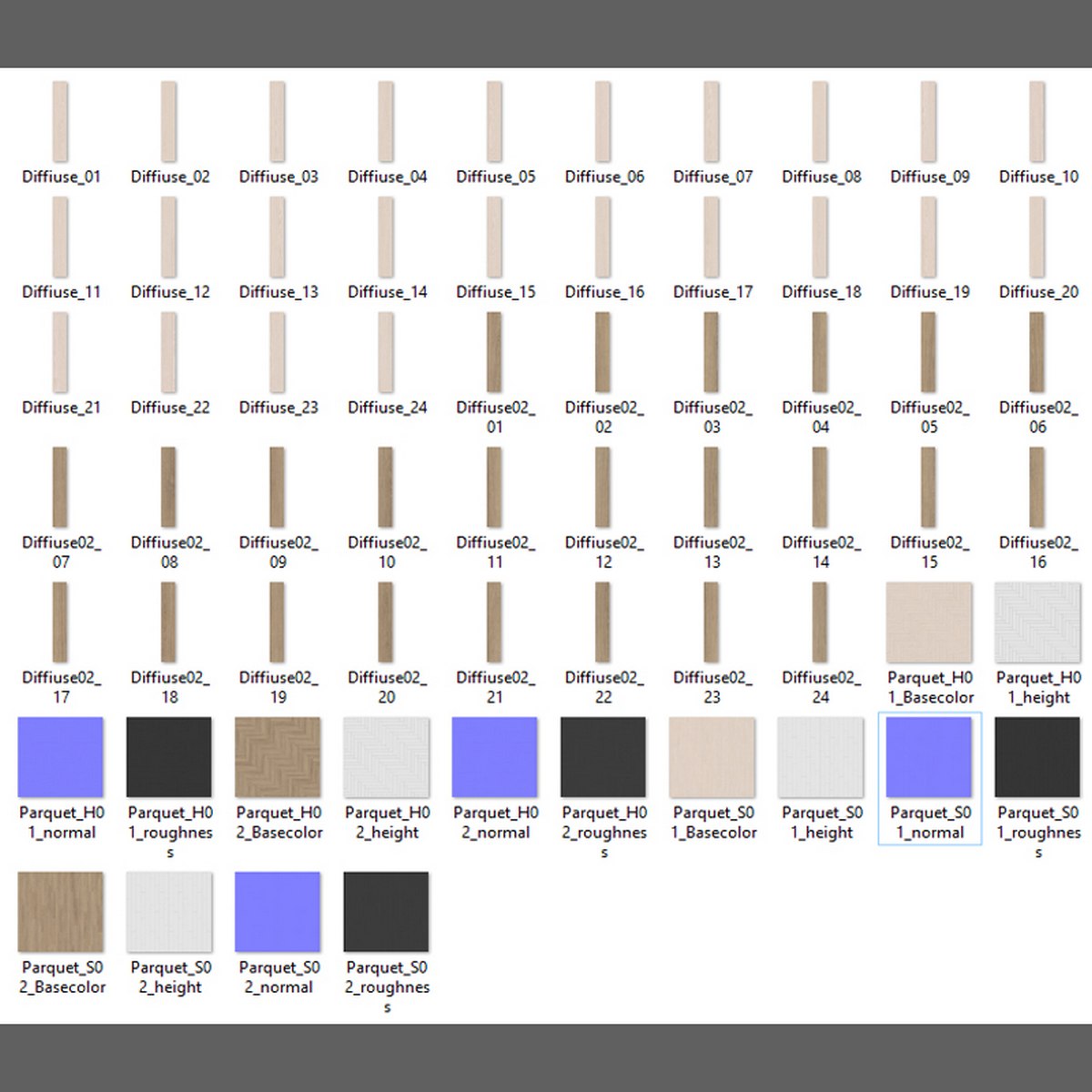Click the Parquet_S01_roughness file

(1037, 757)
